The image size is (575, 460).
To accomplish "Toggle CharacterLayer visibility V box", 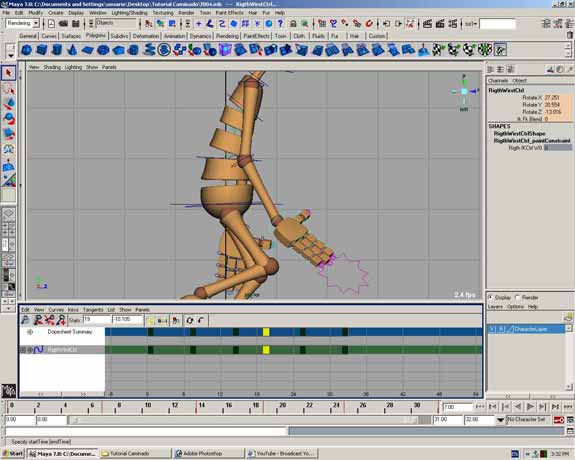I will (492, 329).
